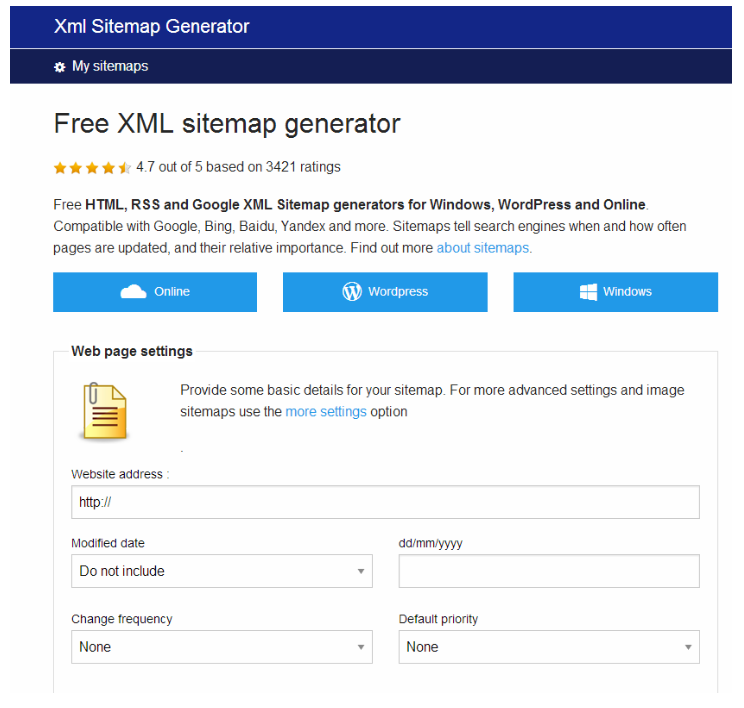Expand the Change frequency dropdown
This screenshot has width=744, height=708.
pyautogui.click(x=222, y=647)
